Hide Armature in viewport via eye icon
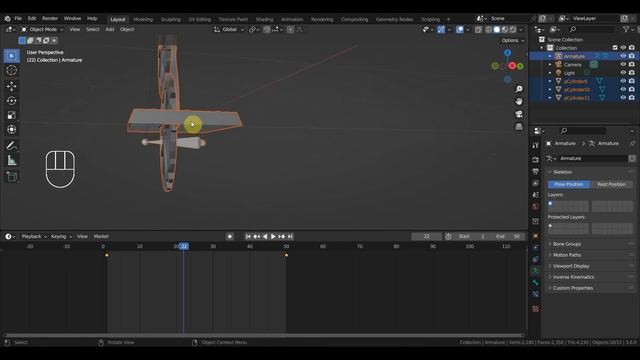Screen dimensions: 640x360 point(623,56)
